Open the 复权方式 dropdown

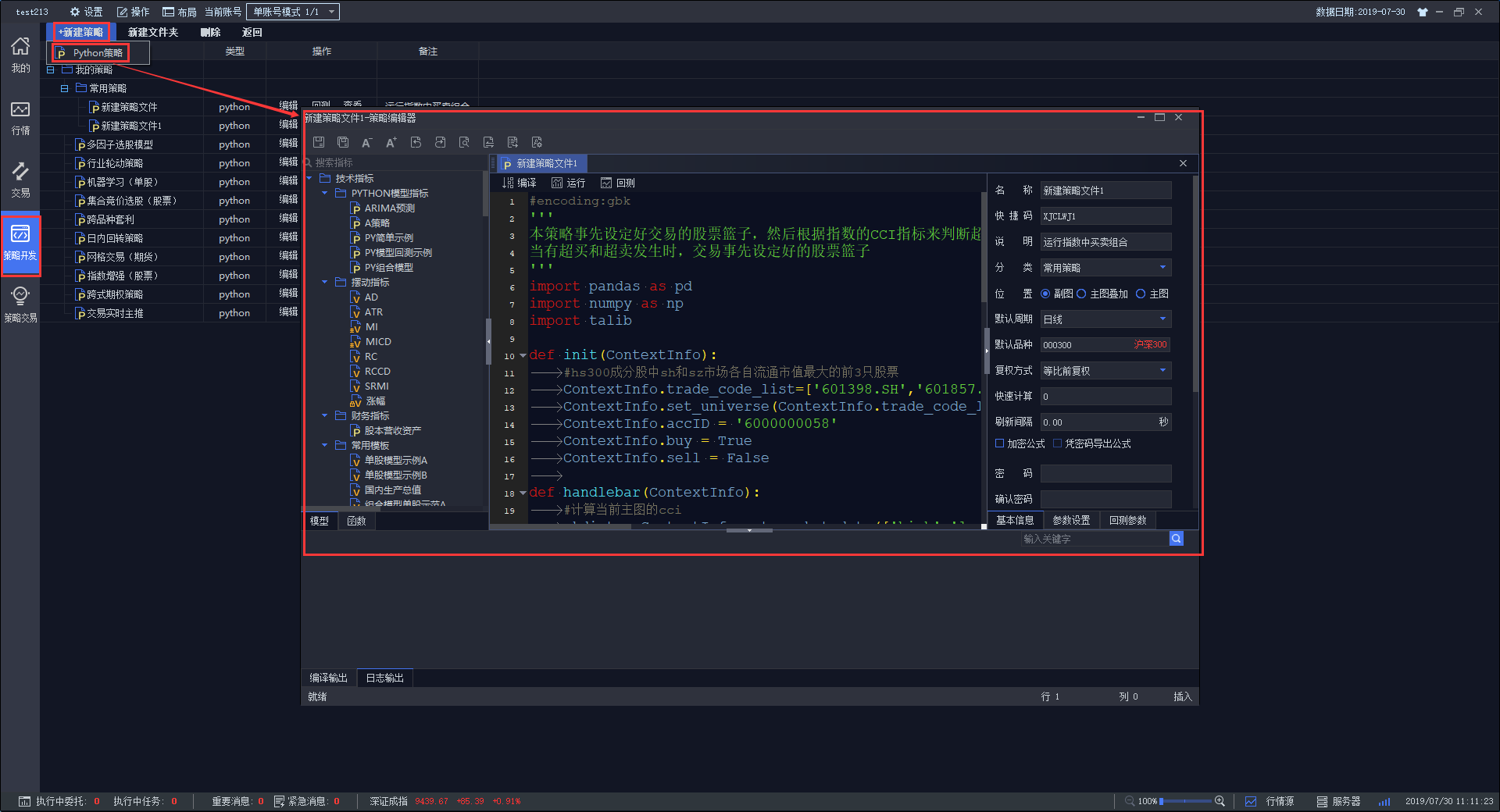click(x=1105, y=371)
